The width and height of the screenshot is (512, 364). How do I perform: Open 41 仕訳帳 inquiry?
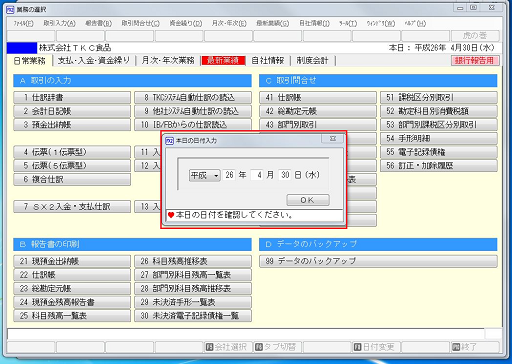pos(318,98)
